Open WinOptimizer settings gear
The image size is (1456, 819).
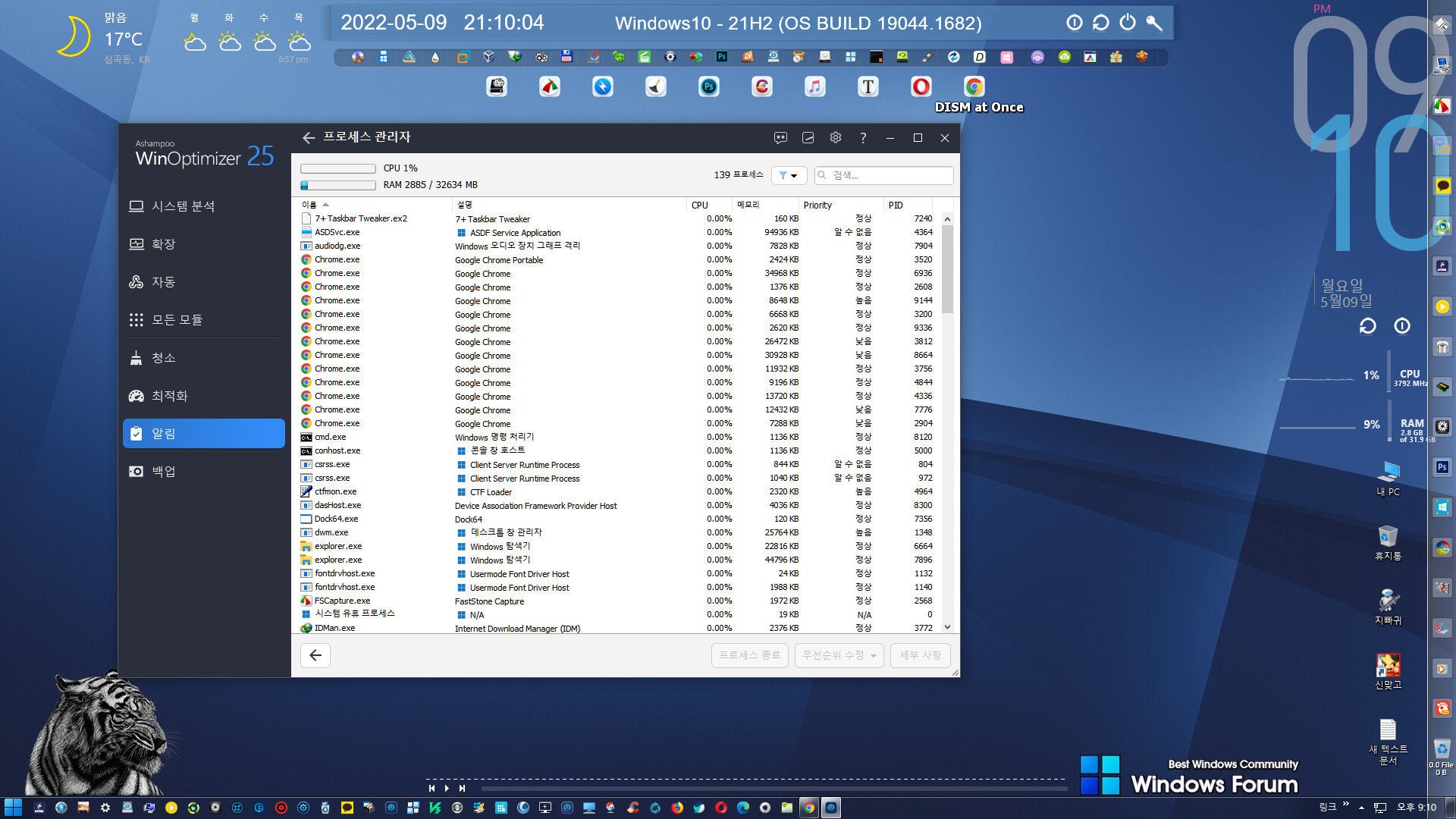click(x=835, y=137)
